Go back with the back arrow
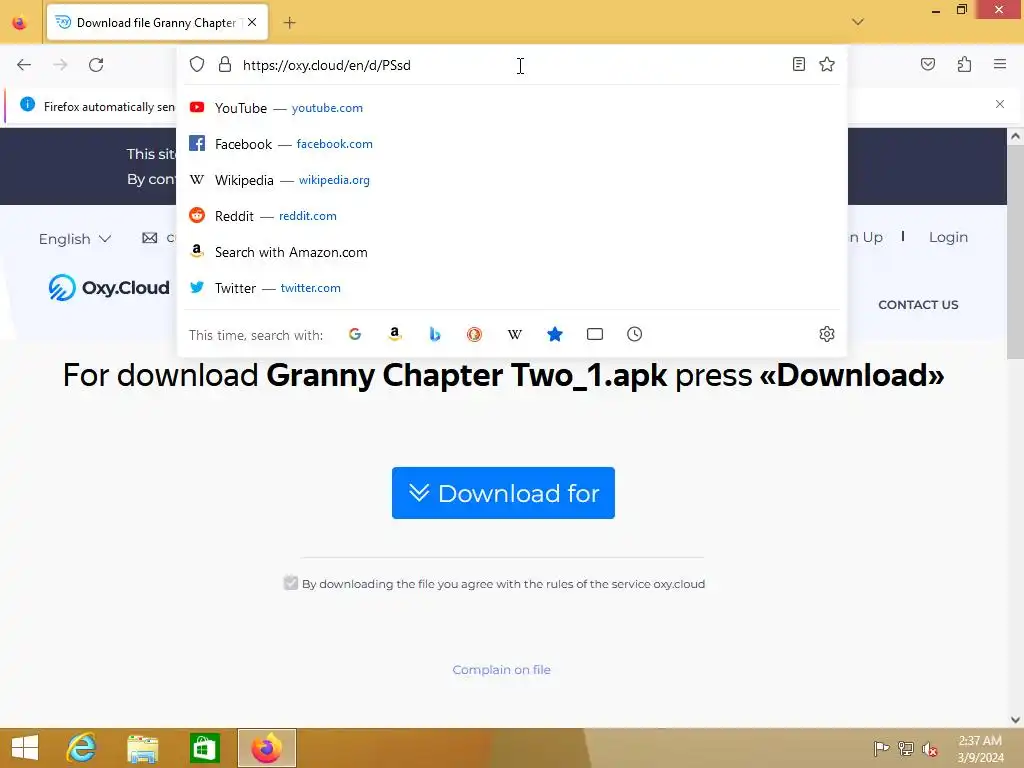The image size is (1024, 768). pos(24,65)
